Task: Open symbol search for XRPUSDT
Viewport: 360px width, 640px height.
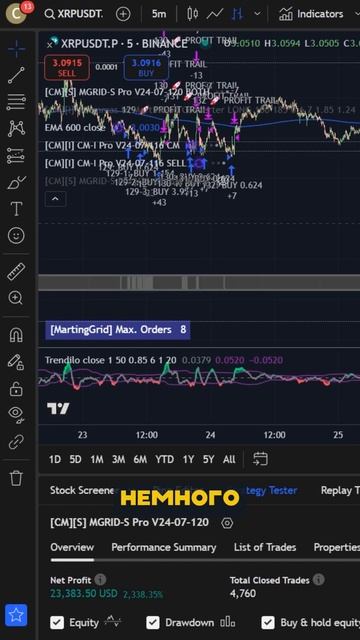Action: click(x=74, y=14)
